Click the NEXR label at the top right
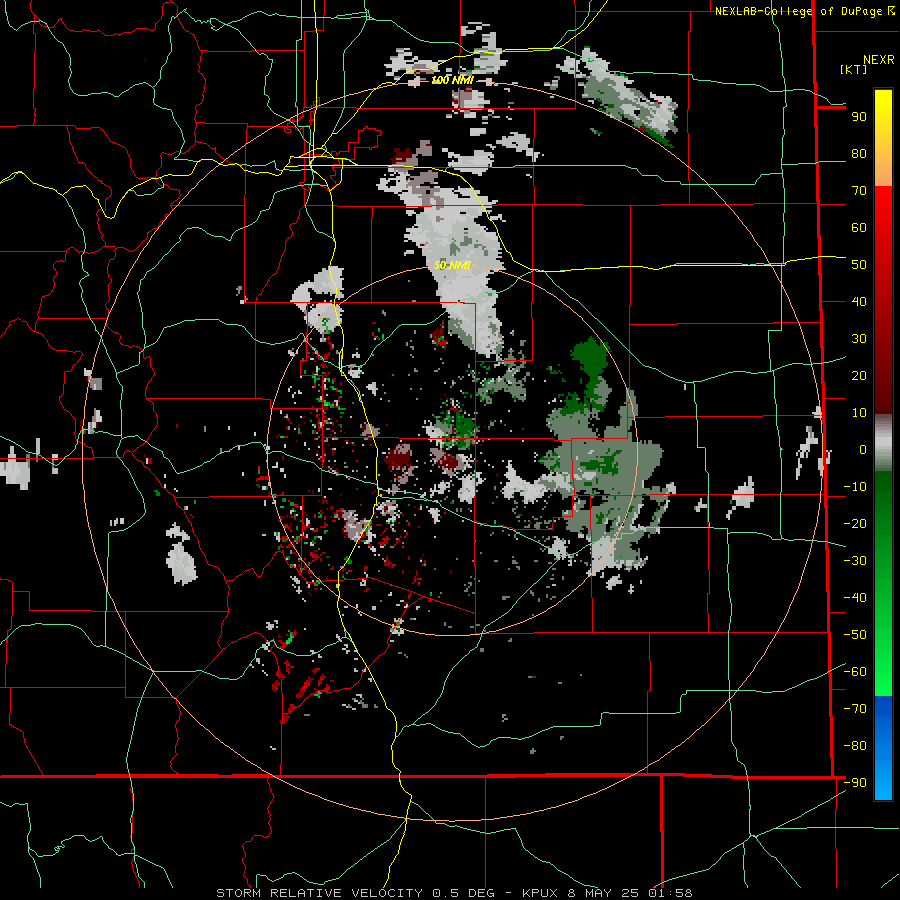The height and width of the screenshot is (900, 900). [879, 60]
